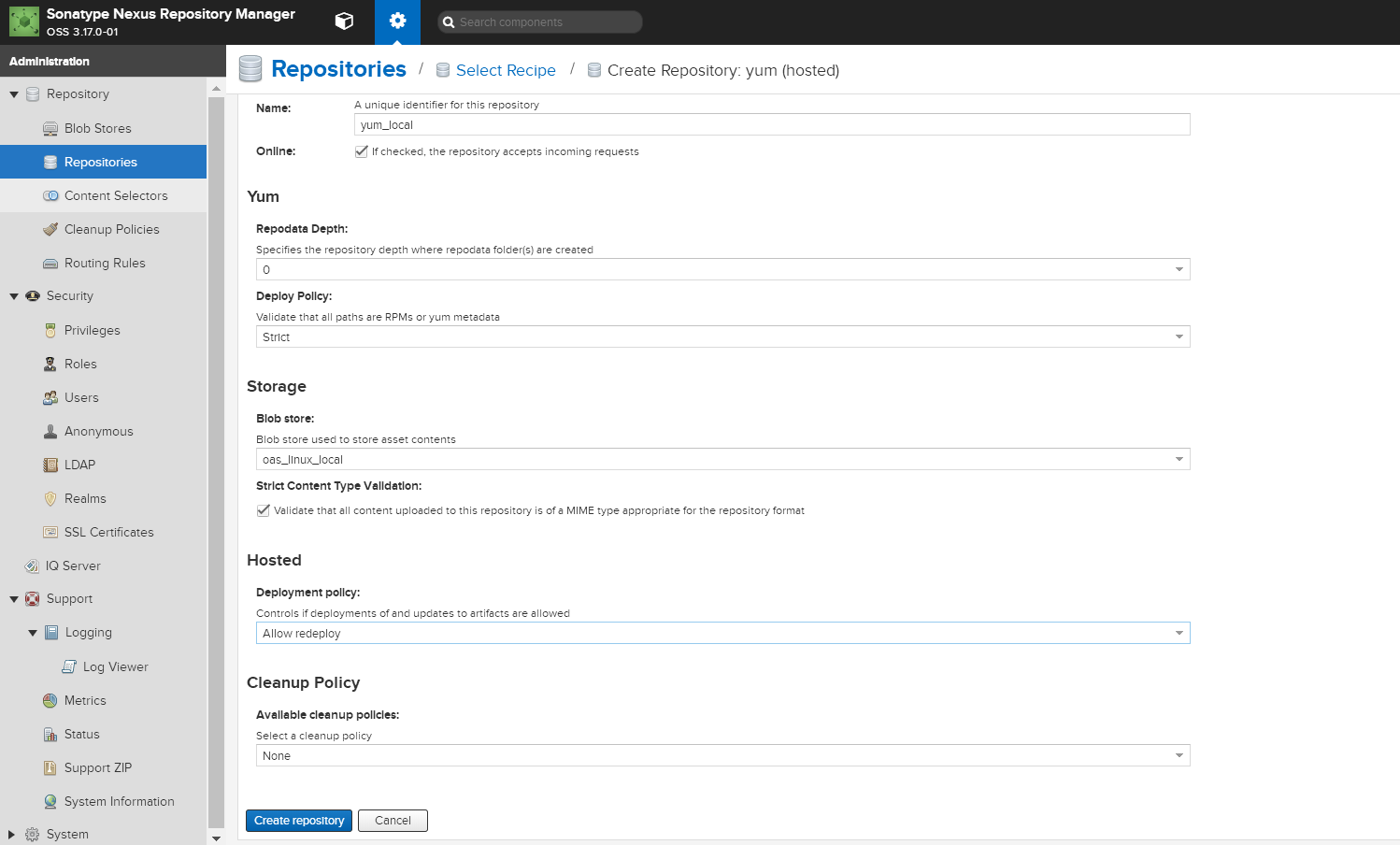The width and height of the screenshot is (1400, 845).
Task: Click the Support ZIP icon
Action: (x=50, y=767)
